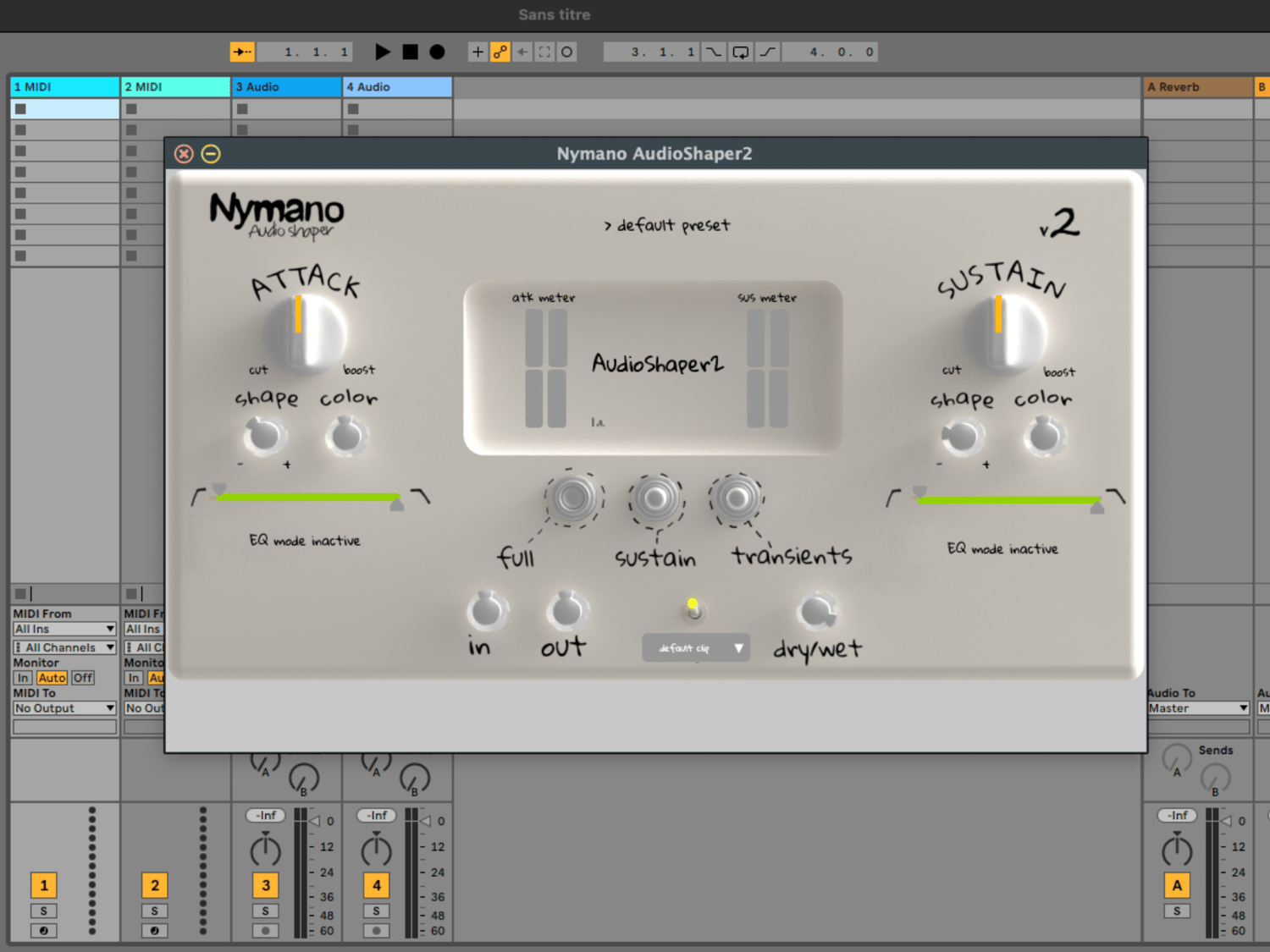Arm track 2 MIDI for recording
Viewport: 1270px width, 952px height.
[154, 930]
